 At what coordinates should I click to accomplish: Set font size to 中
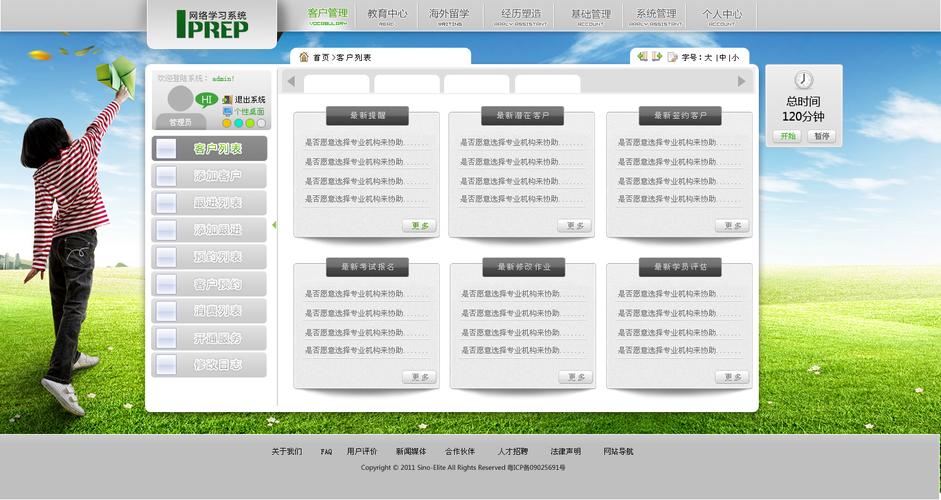[723, 58]
